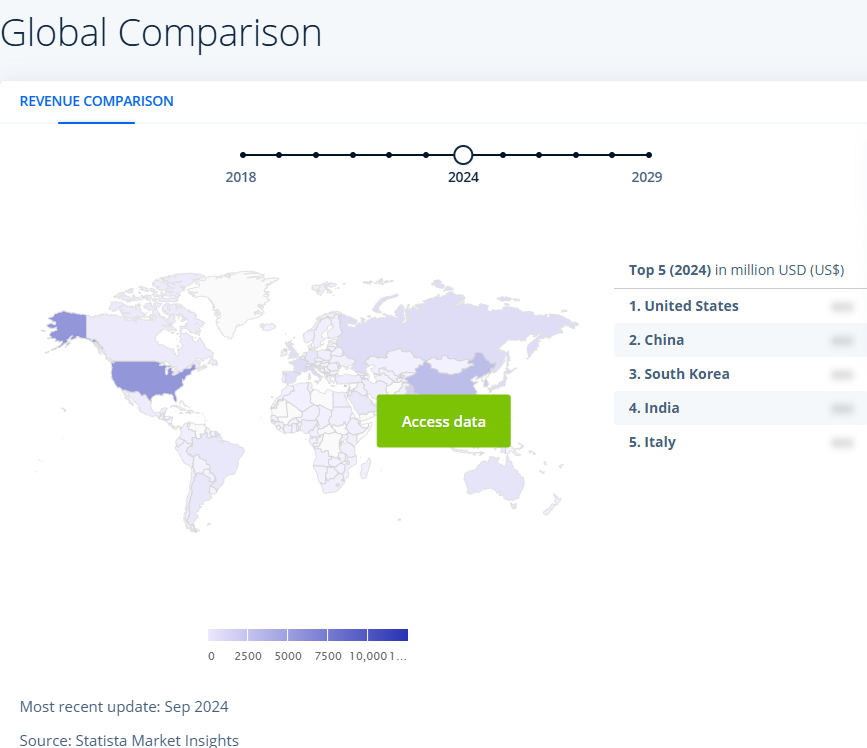The height and width of the screenshot is (748, 867).
Task: Click the blurred value next to China
Action: coord(842,341)
